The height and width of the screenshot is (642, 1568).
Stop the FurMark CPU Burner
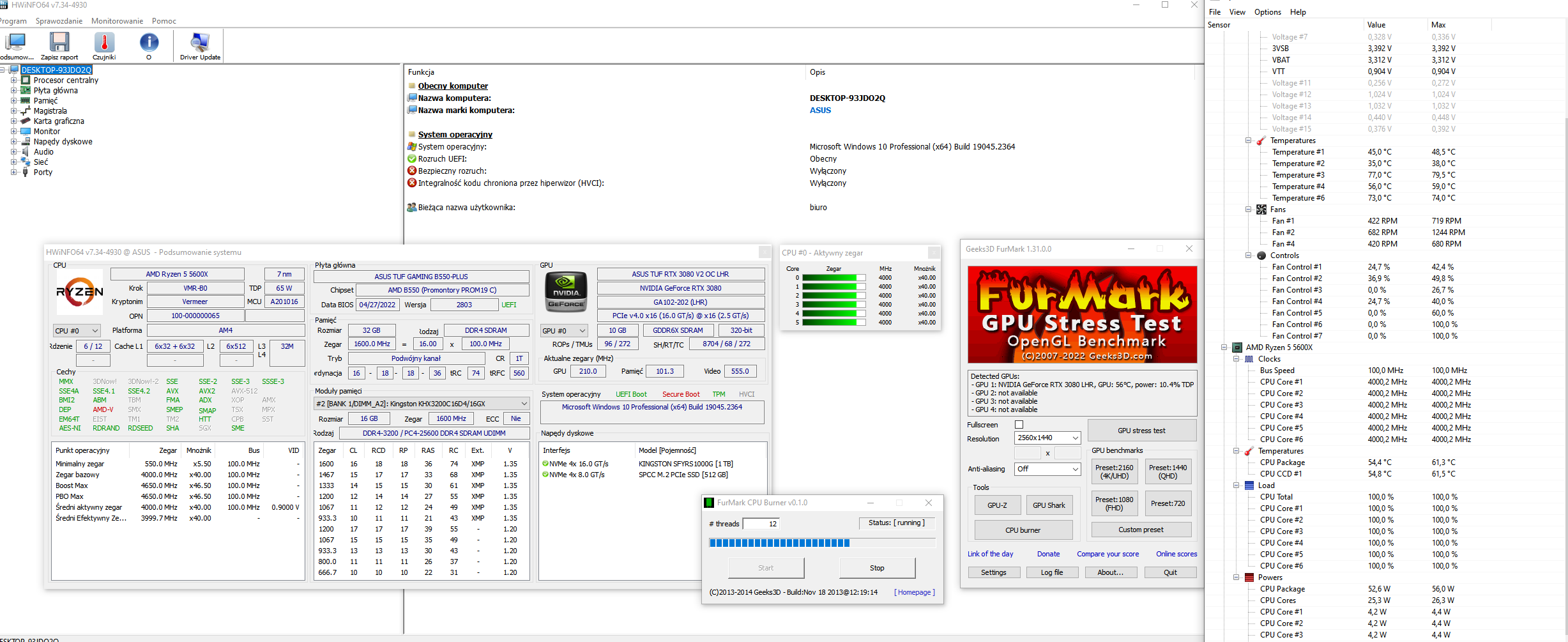(x=876, y=568)
